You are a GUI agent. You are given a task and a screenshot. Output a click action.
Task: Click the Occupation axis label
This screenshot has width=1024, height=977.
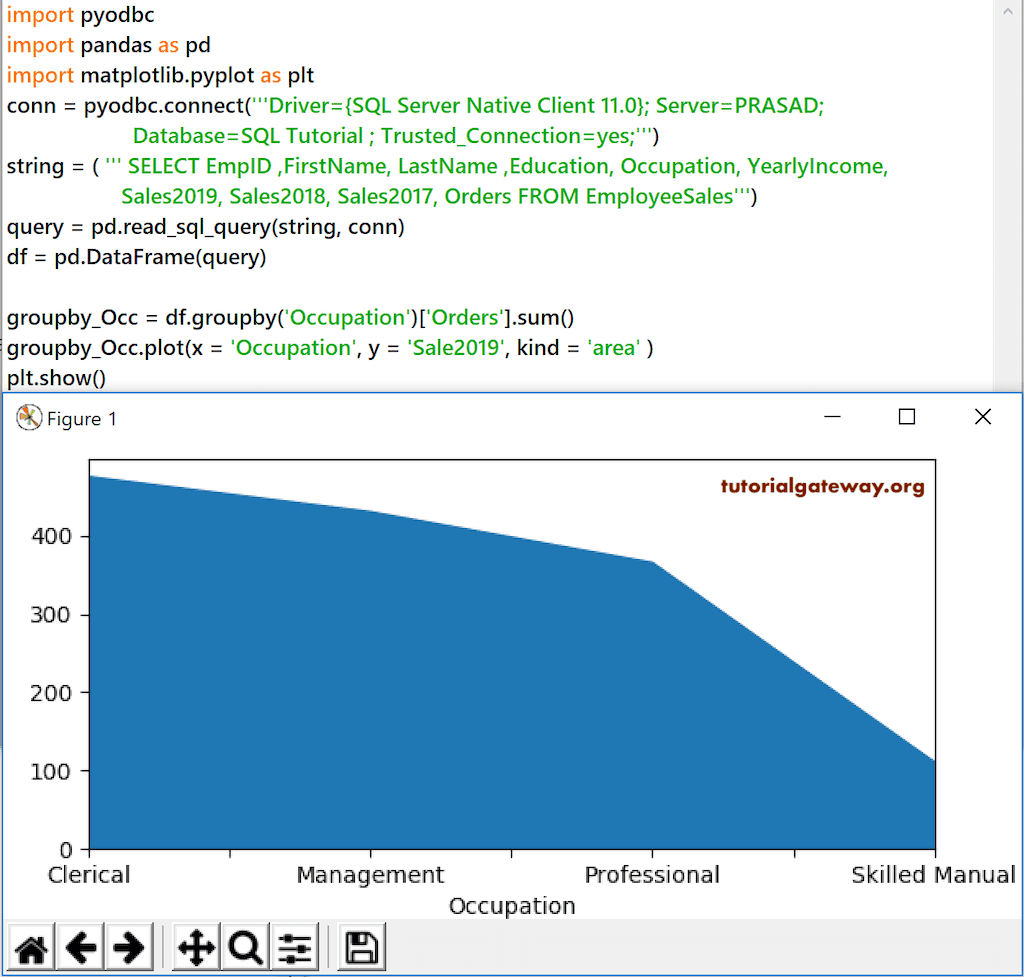(x=511, y=905)
